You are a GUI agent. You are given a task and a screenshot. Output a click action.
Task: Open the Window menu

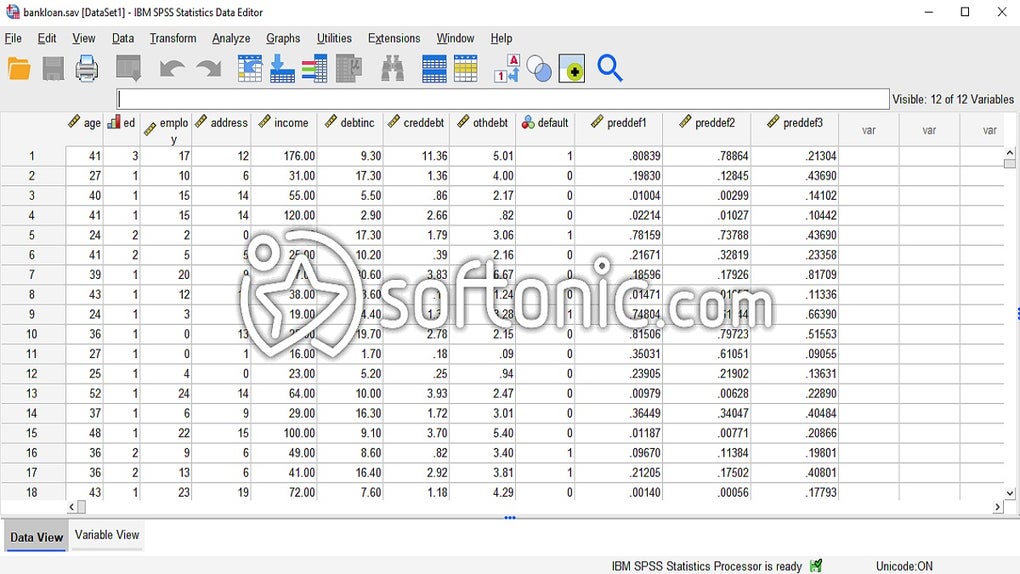455,38
